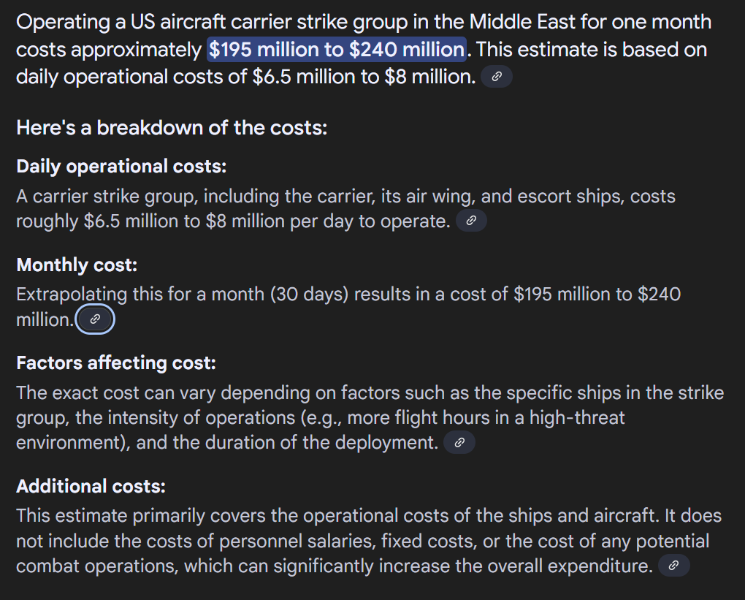Viewport: 745px width, 600px height.
Task: Click the highlighted '$195 million to $240 million' text
Action: (x=337, y=49)
